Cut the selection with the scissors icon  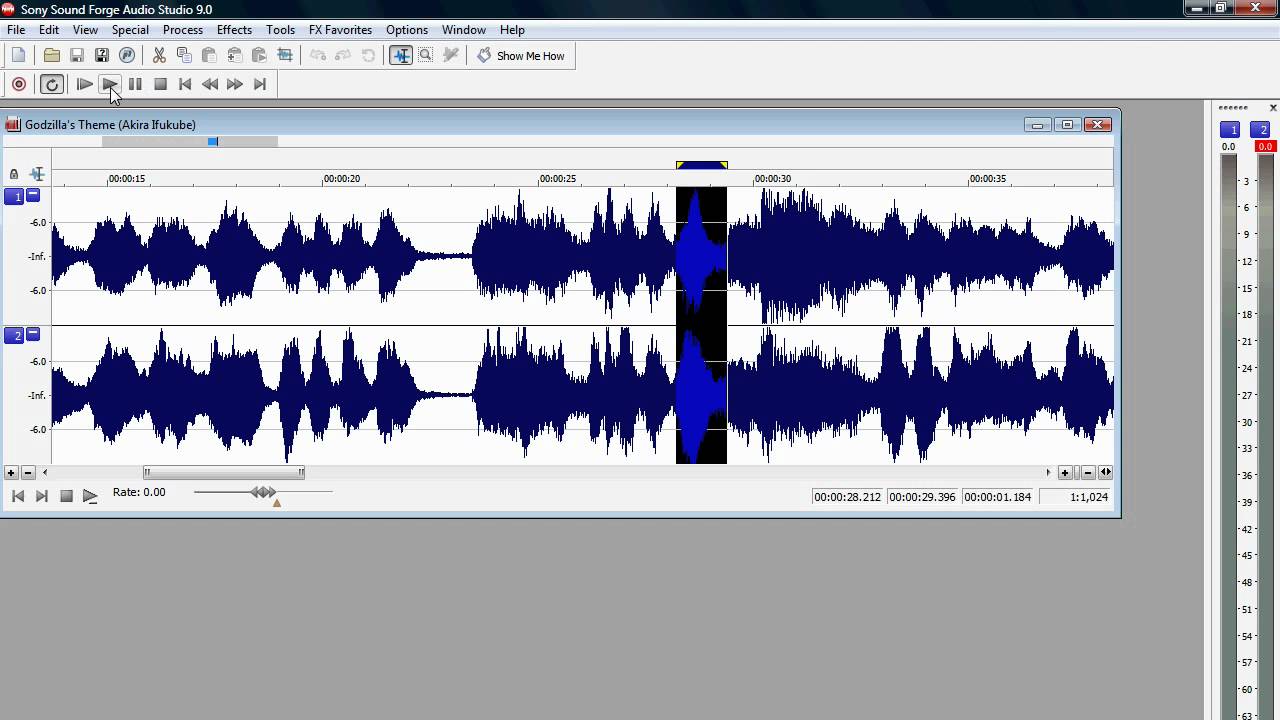point(159,56)
